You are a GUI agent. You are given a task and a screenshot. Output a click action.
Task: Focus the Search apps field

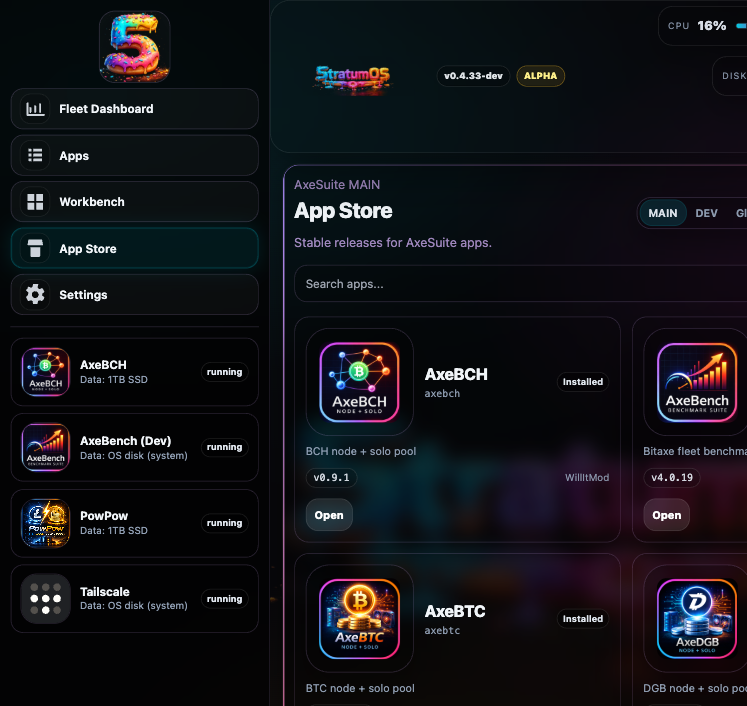point(520,284)
